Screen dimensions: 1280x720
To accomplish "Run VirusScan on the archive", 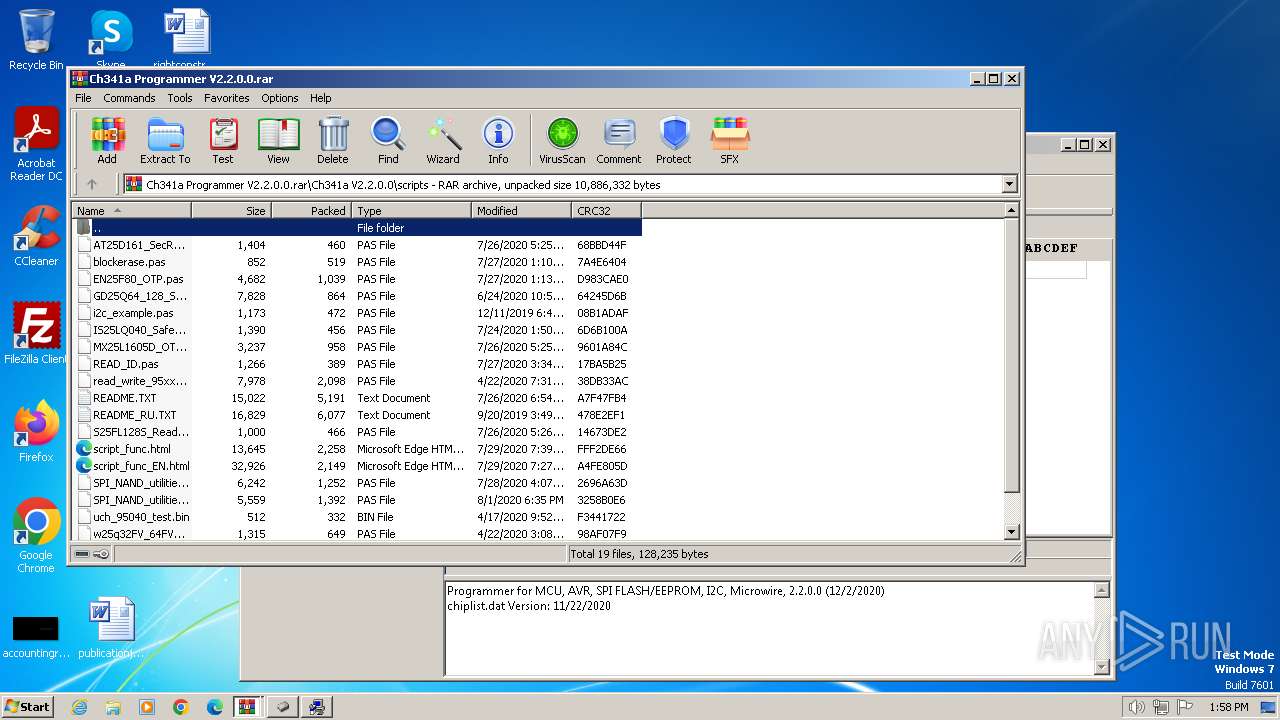I will [x=562, y=141].
